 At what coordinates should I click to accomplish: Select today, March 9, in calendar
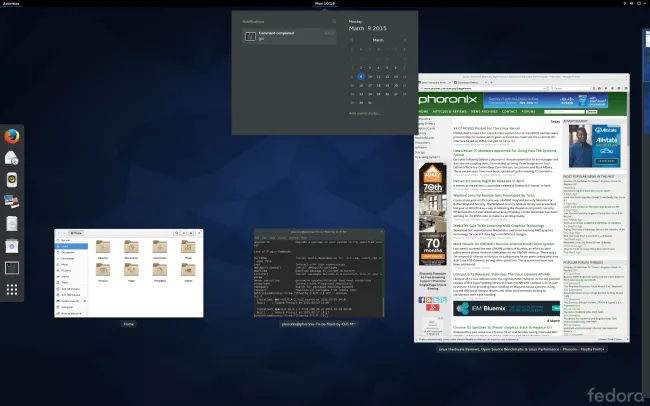[x=361, y=77]
